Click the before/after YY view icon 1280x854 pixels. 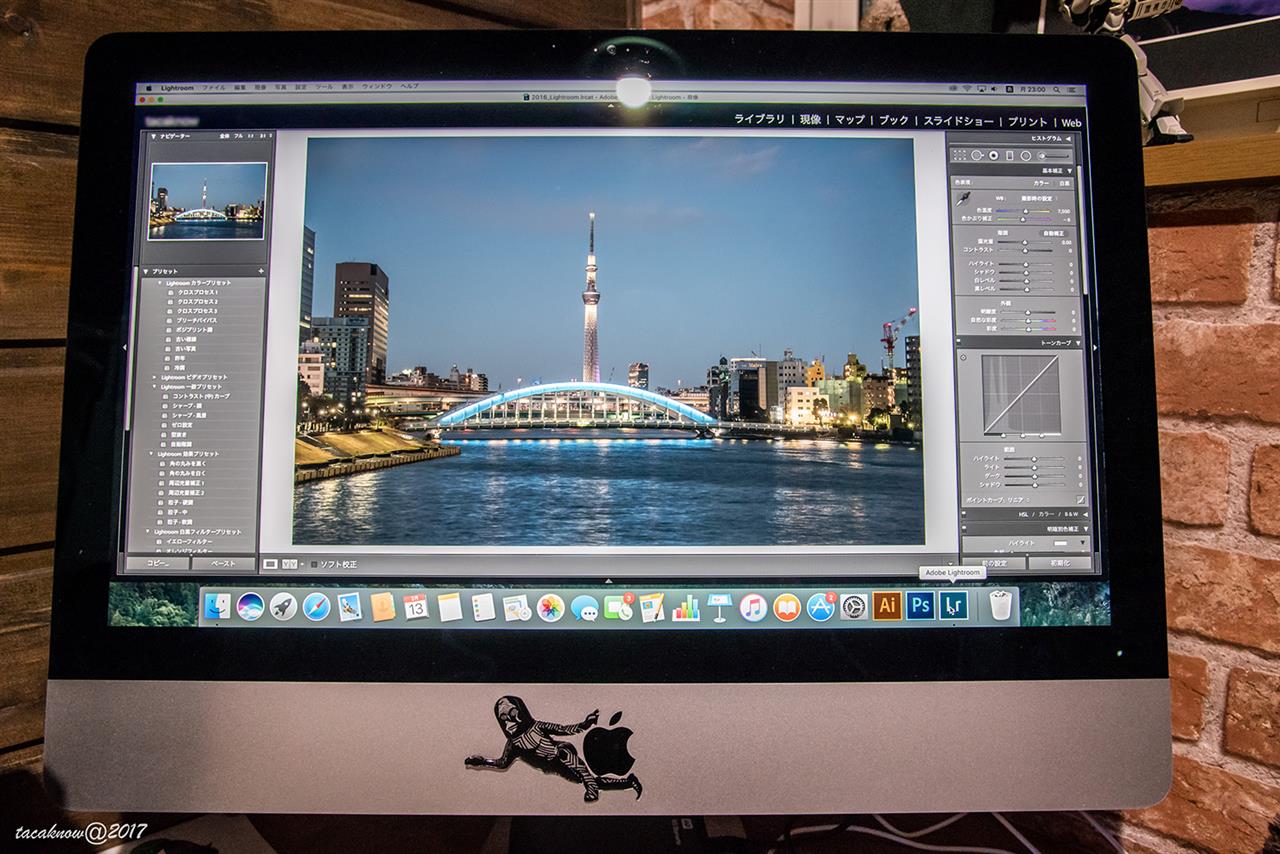point(289,564)
